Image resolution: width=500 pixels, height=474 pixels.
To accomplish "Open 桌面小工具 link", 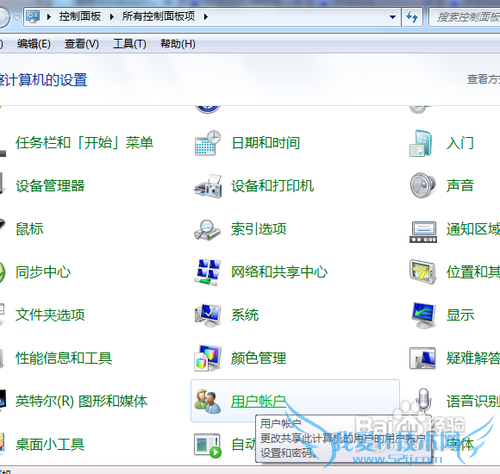I will pyautogui.click(x=50, y=444).
